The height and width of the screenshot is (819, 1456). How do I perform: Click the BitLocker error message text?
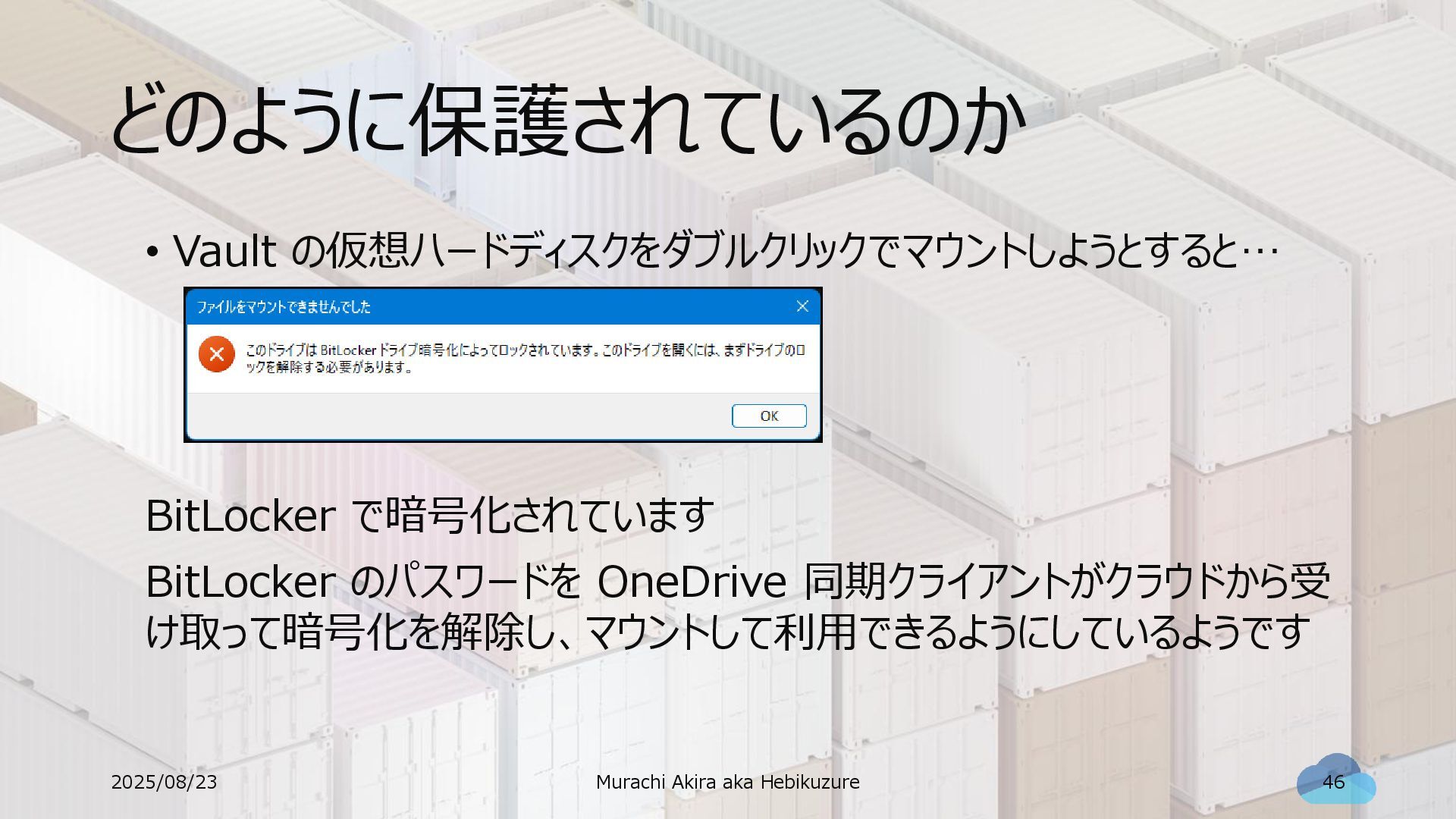tap(525, 359)
